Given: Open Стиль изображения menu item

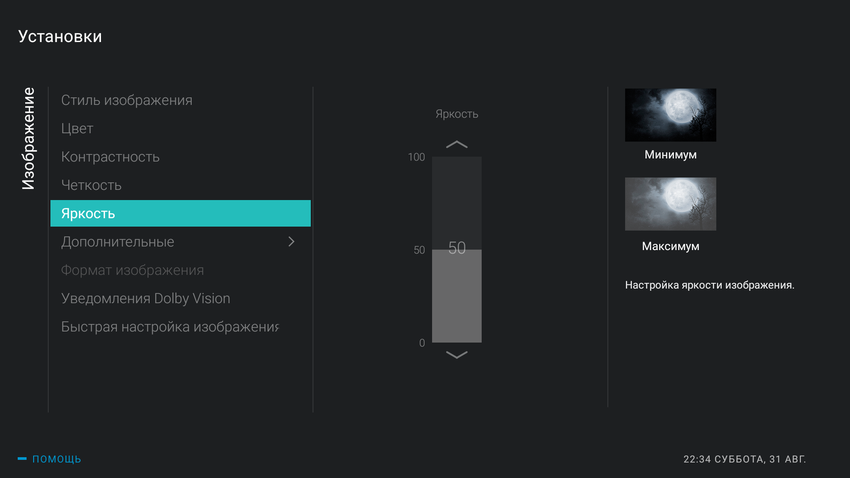Looking at the screenshot, I should (127, 100).
